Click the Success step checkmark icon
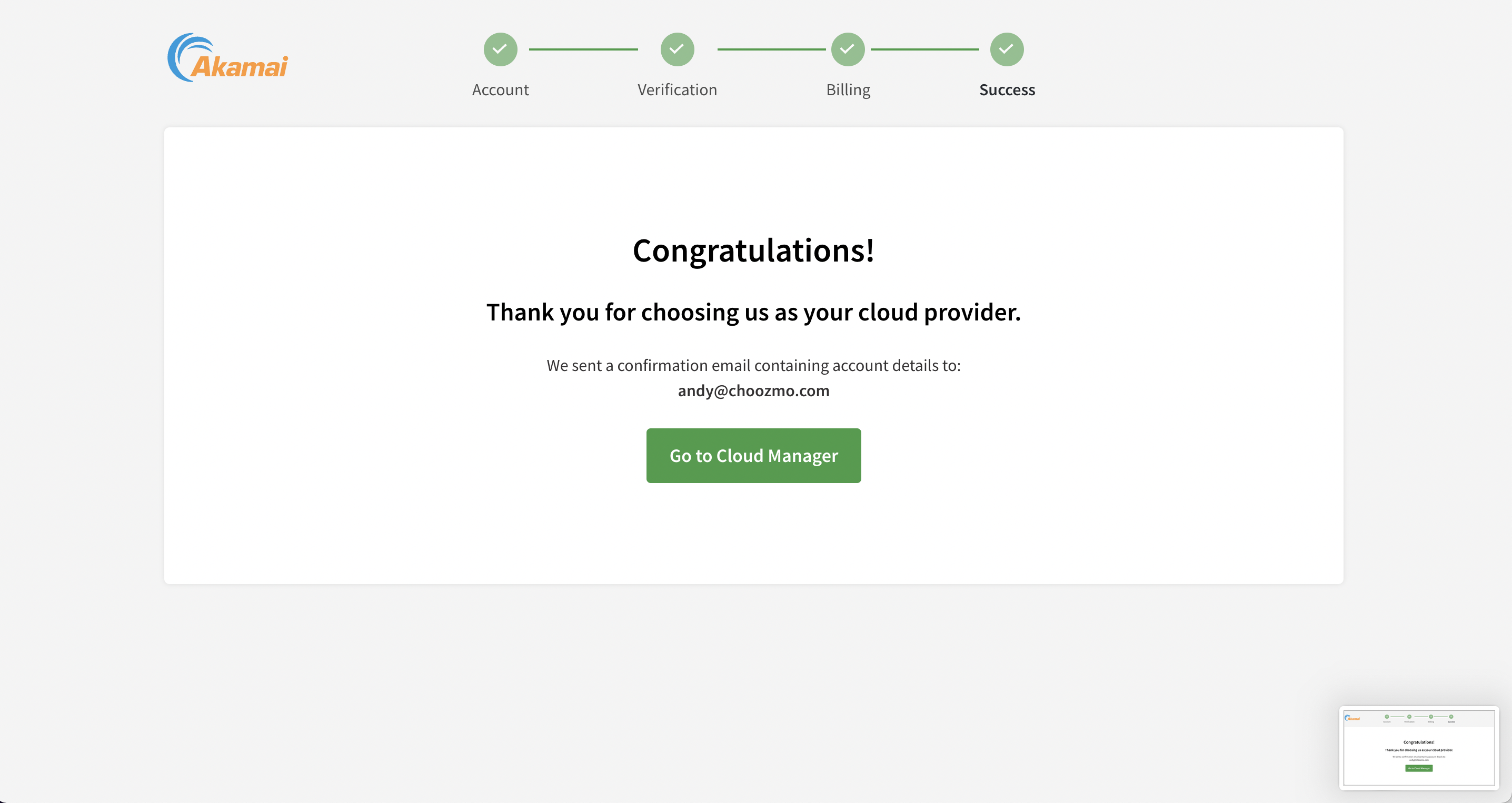 click(x=1007, y=49)
